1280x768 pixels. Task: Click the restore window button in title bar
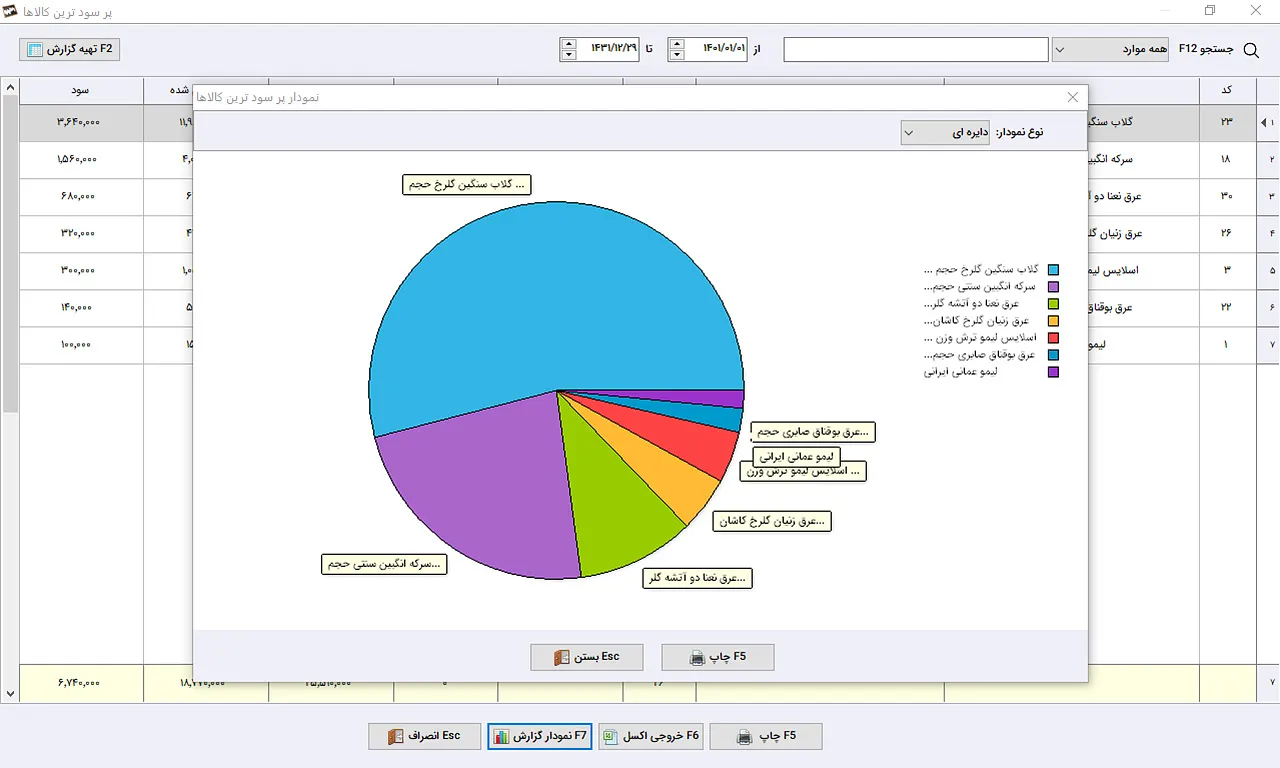[x=1210, y=11]
